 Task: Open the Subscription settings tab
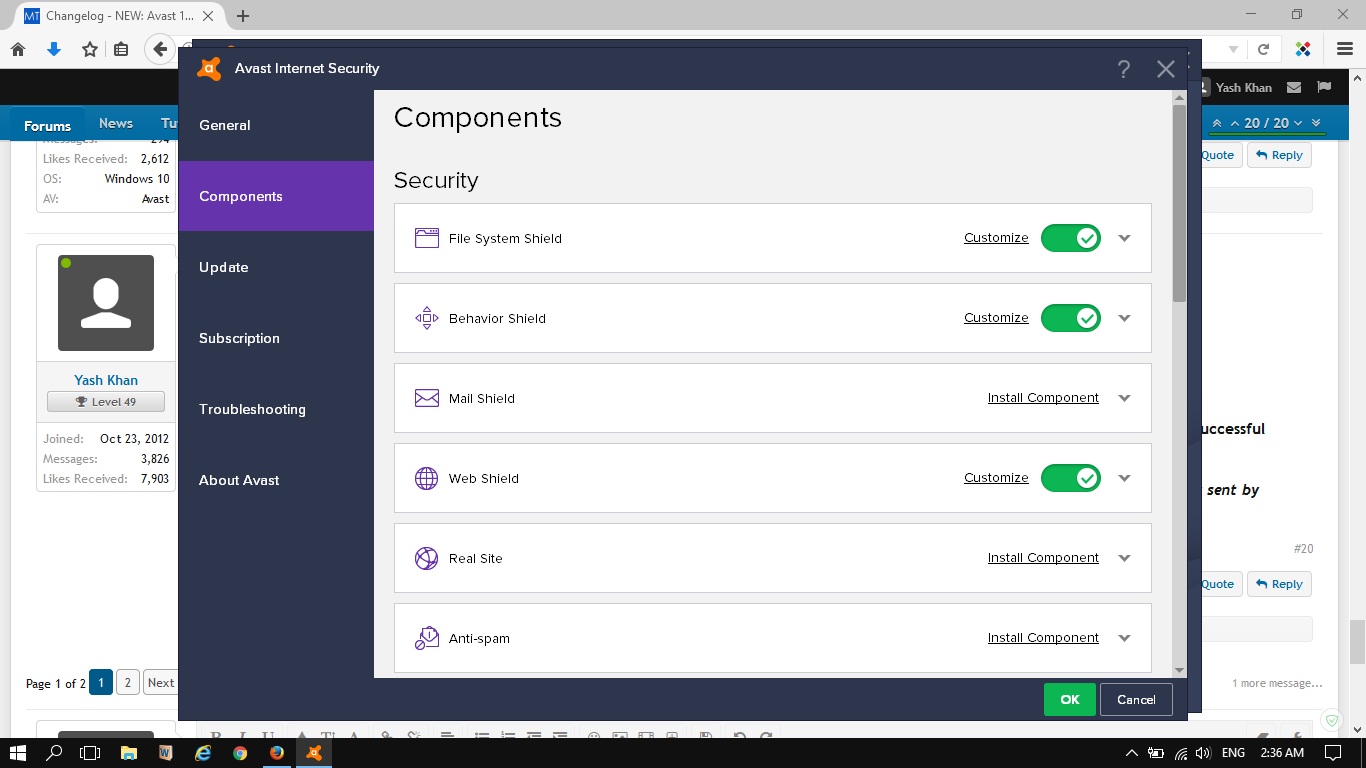tap(276, 338)
